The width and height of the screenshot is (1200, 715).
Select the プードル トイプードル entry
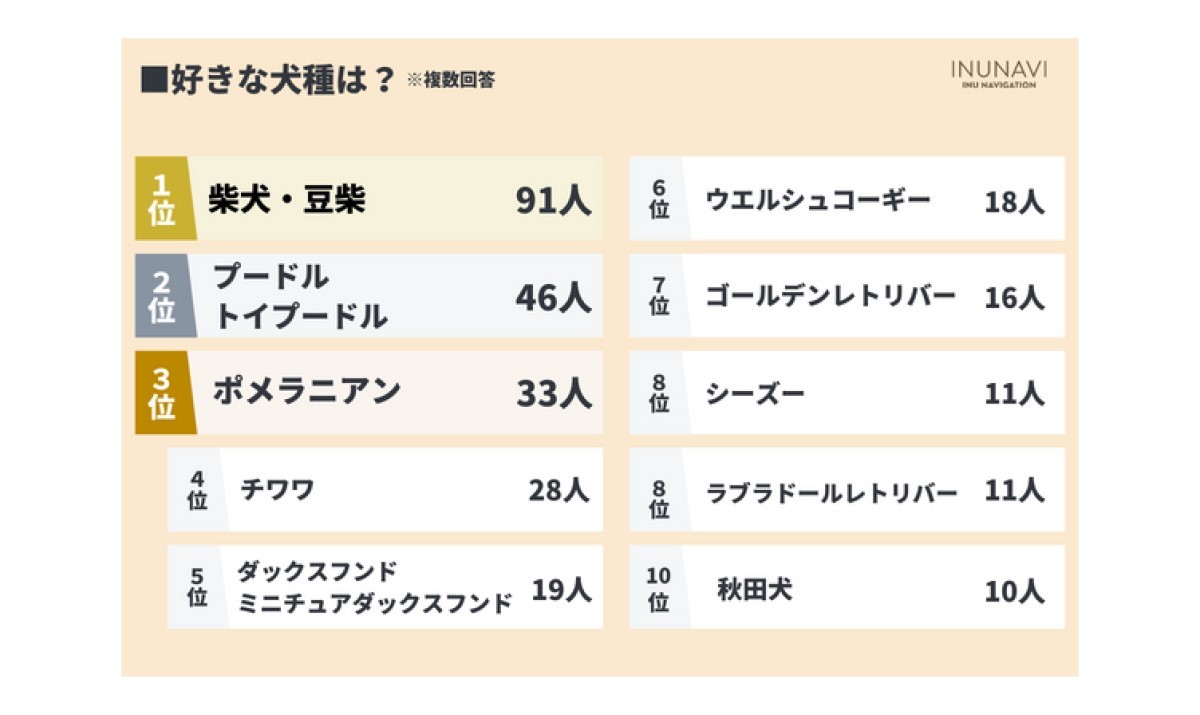[x=369, y=295]
